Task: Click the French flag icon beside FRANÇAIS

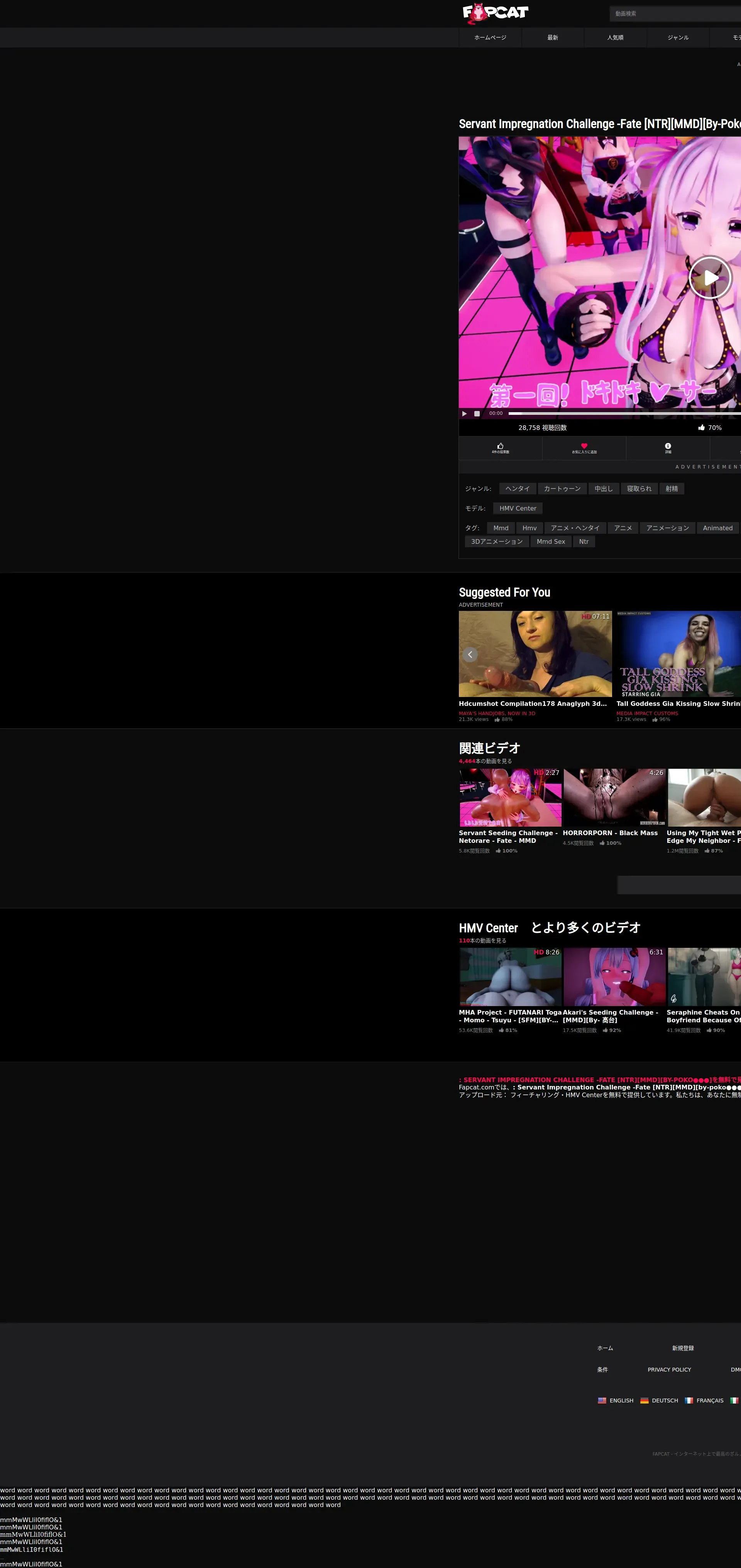Action: [x=689, y=1401]
